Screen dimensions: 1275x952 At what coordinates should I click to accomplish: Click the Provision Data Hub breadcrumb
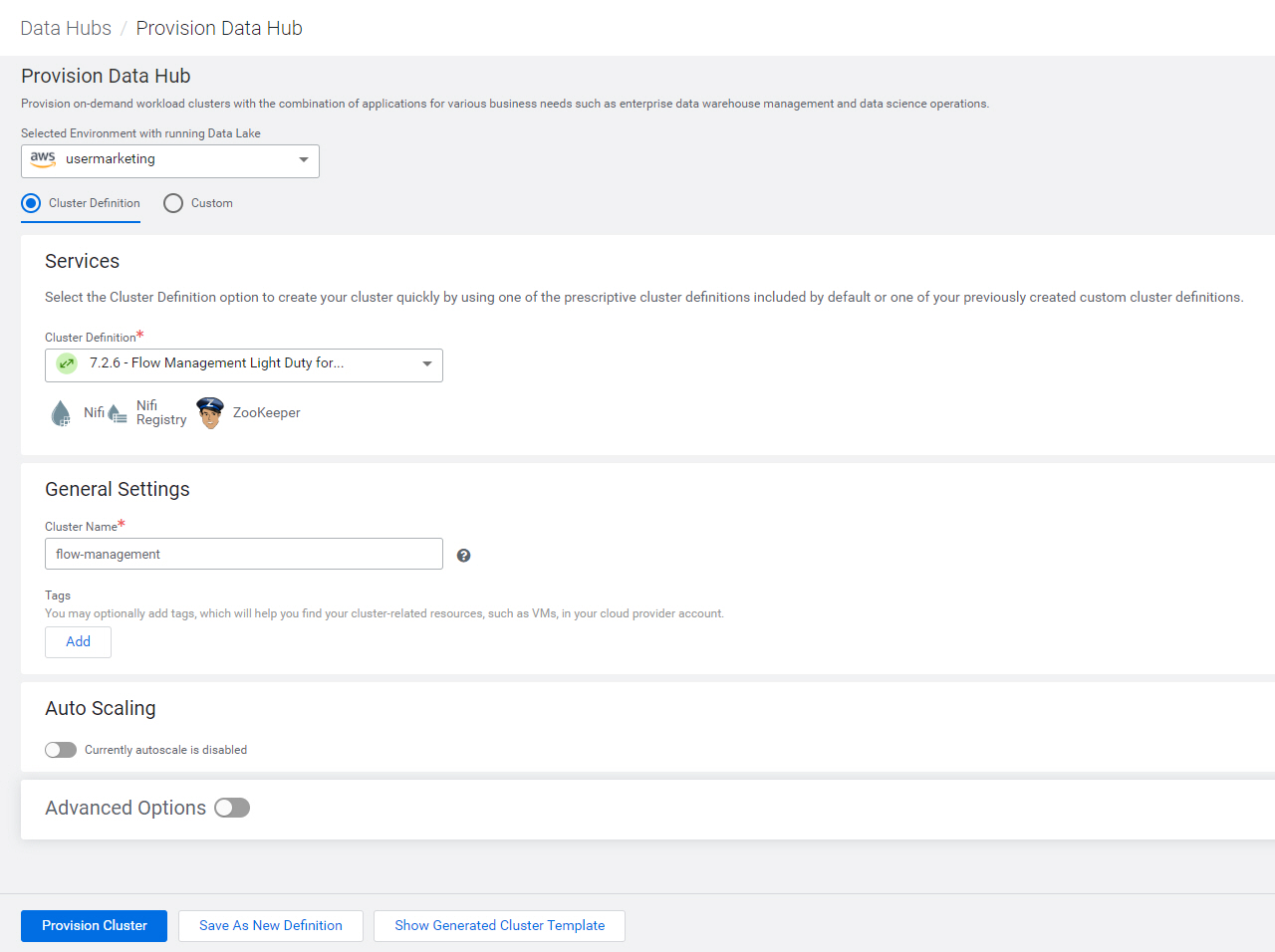pyautogui.click(x=219, y=28)
